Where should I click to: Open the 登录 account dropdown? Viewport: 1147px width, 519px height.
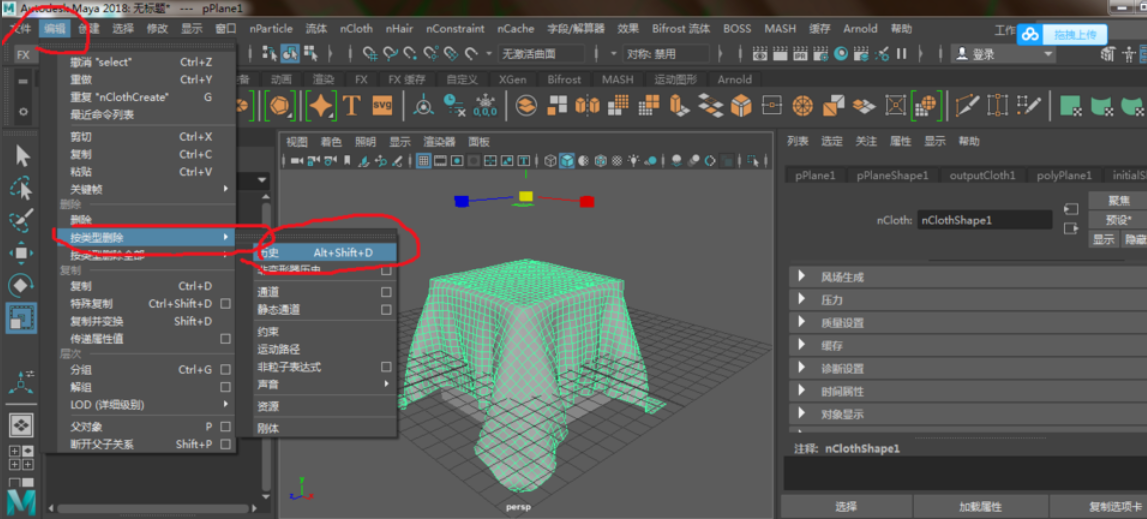click(1003, 54)
